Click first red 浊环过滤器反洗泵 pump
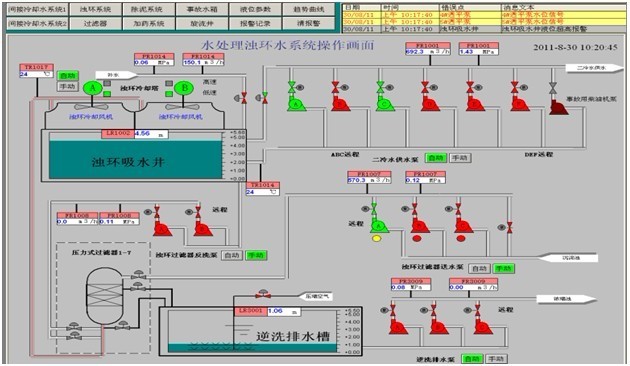 click(x=163, y=228)
